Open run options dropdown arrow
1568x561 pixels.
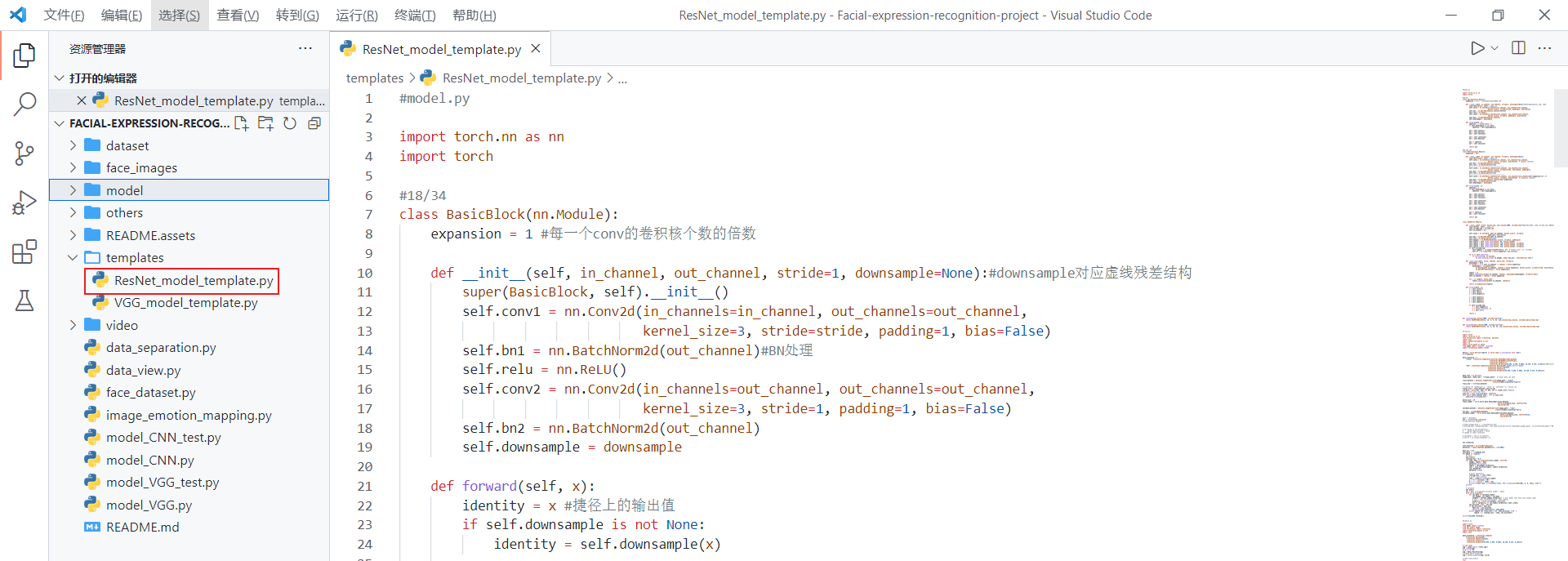[1494, 48]
